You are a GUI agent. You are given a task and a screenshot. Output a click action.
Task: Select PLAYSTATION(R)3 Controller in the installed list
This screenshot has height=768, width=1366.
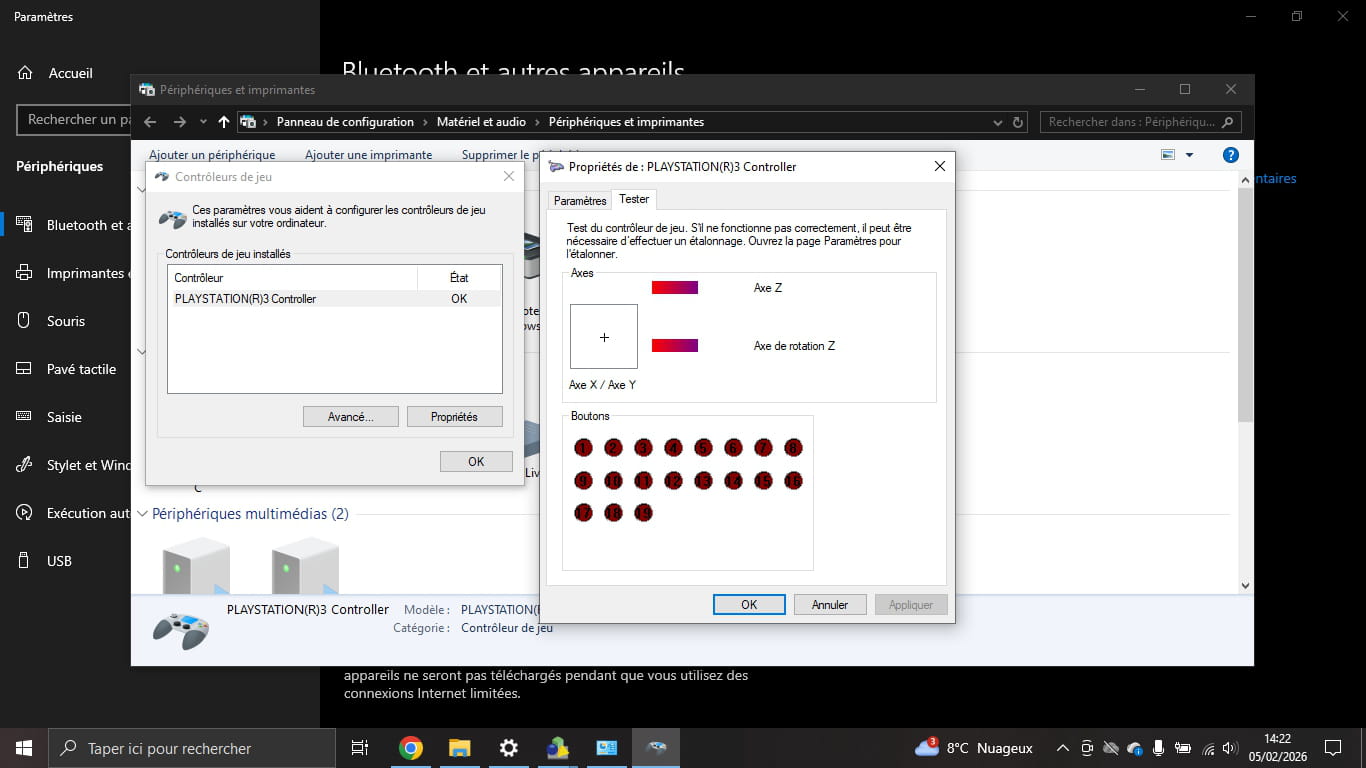(x=245, y=299)
